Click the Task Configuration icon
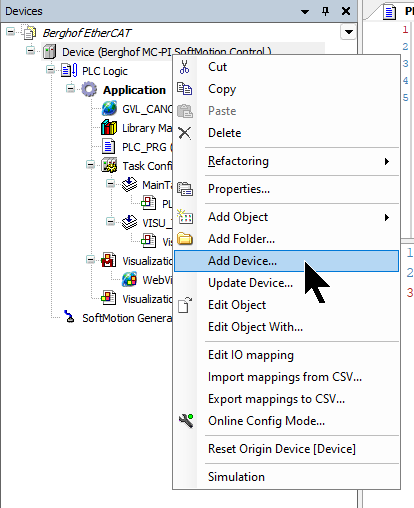 pos(109,165)
